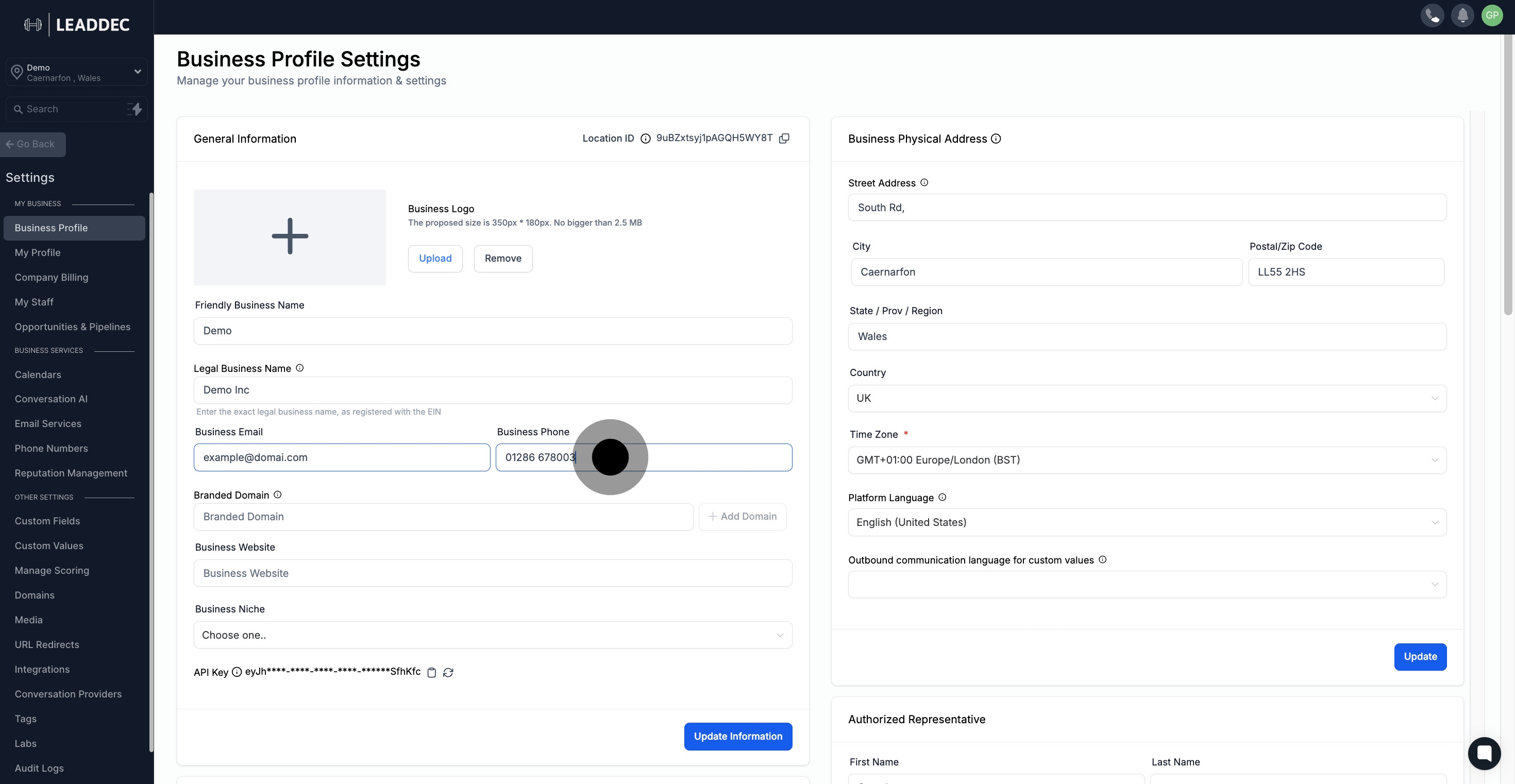The image size is (1515, 784).
Task: Click the LEADDEC logo
Action: 77,25
